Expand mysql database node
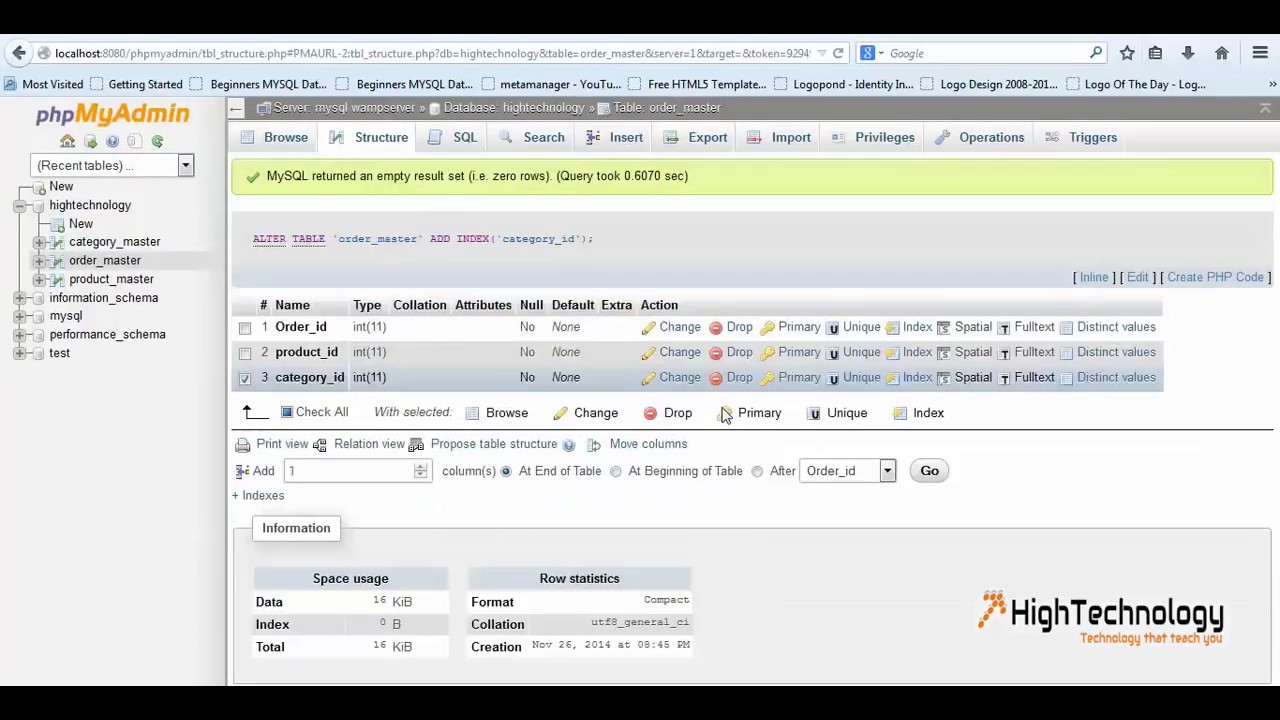Viewport: 1280px width, 720px height. pyautogui.click(x=19, y=316)
